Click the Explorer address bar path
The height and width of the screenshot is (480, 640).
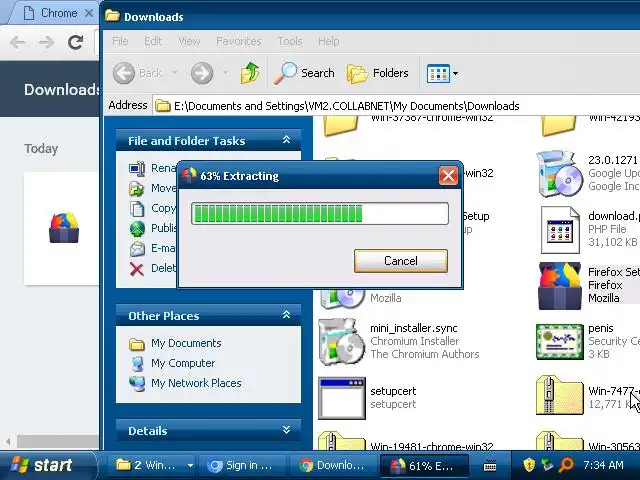pyautogui.click(x=346, y=106)
